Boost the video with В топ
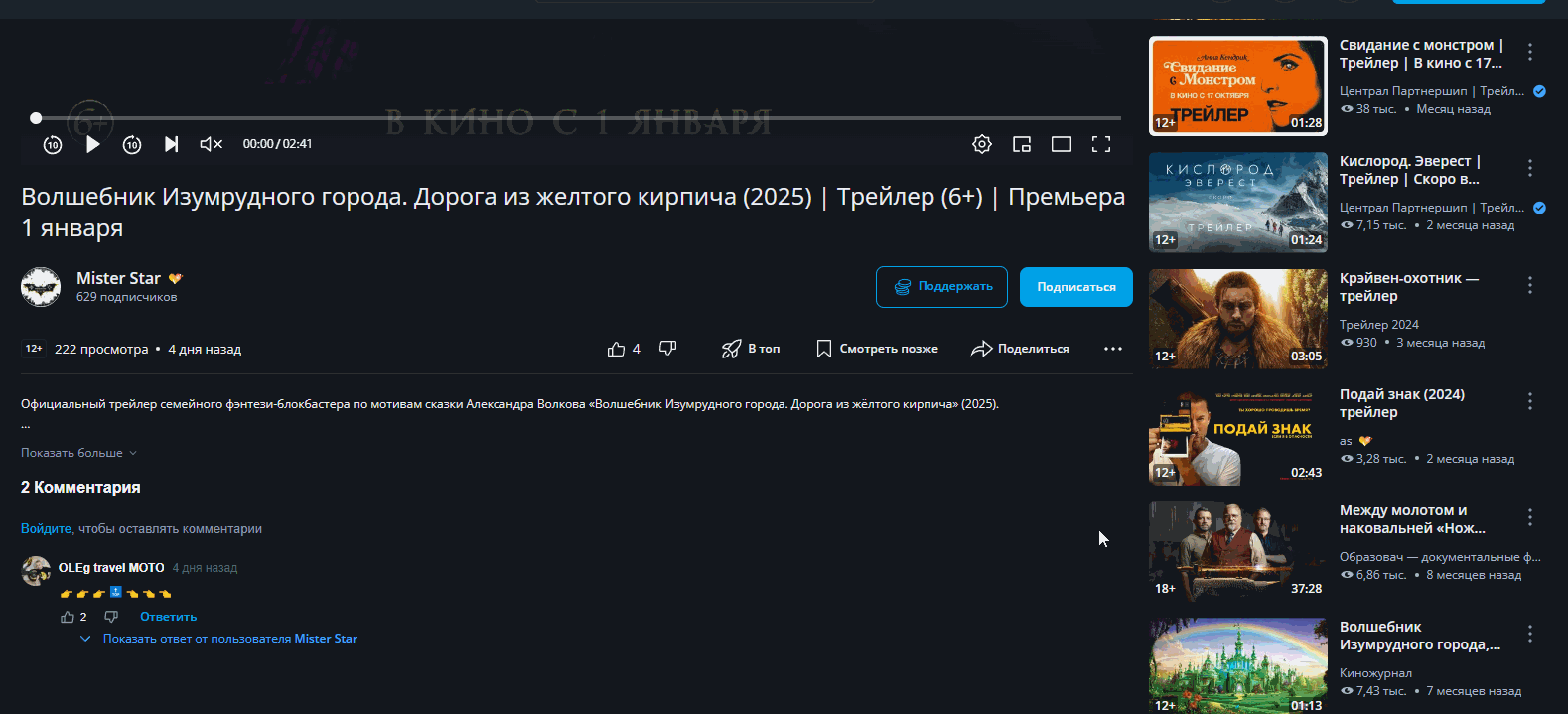Viewport: 1568px width, 714px height. (751, 349)
